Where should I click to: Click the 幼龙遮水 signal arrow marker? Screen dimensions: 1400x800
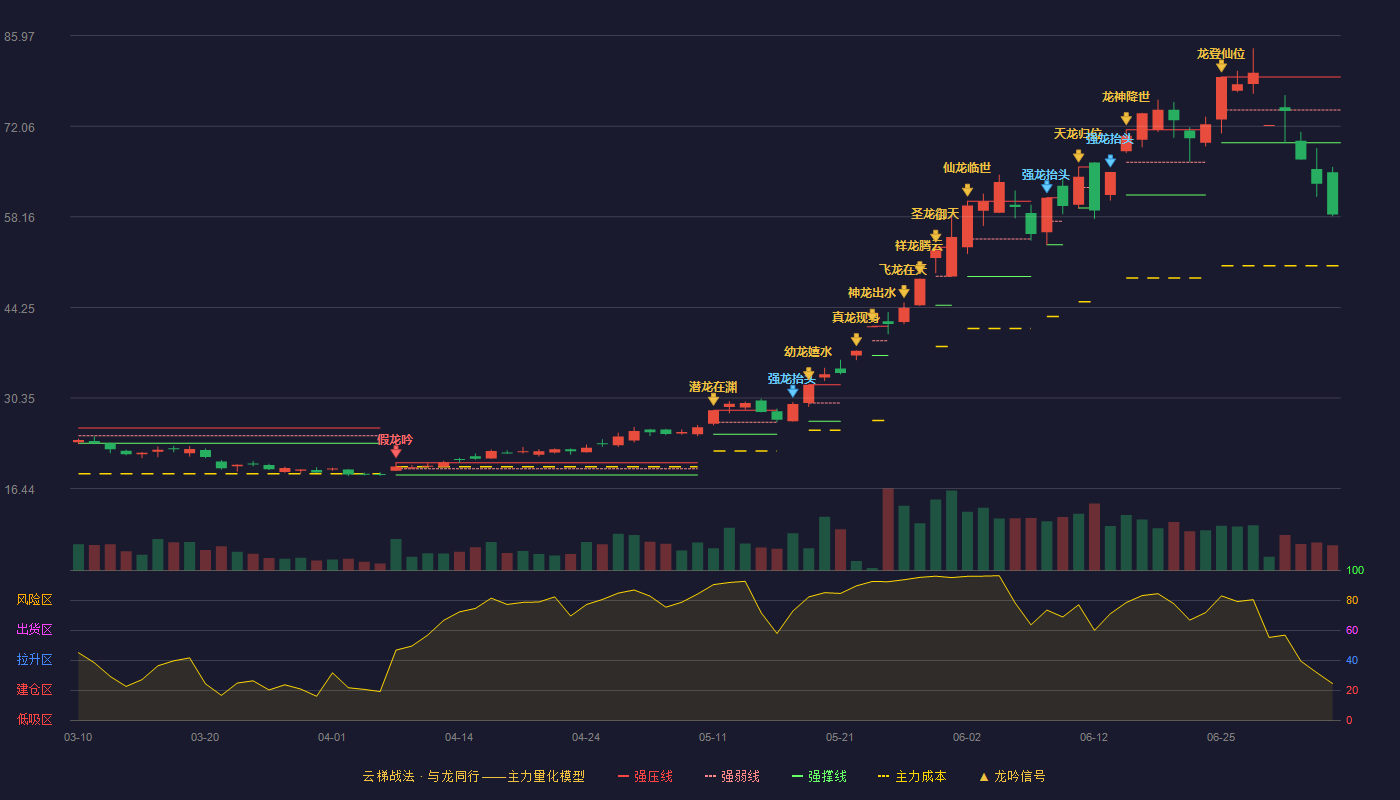pos(808,374)
